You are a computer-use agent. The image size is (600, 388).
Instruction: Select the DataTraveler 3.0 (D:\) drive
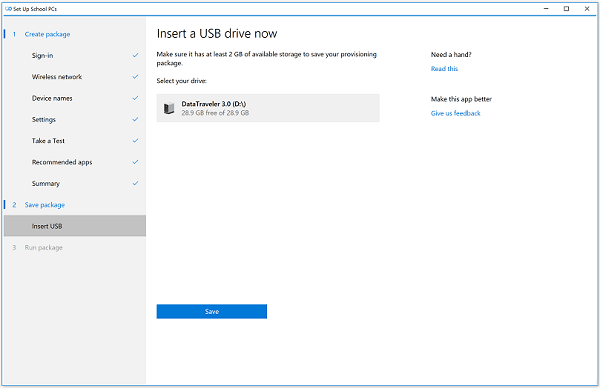pyautogui.click(x=268, y=108)
